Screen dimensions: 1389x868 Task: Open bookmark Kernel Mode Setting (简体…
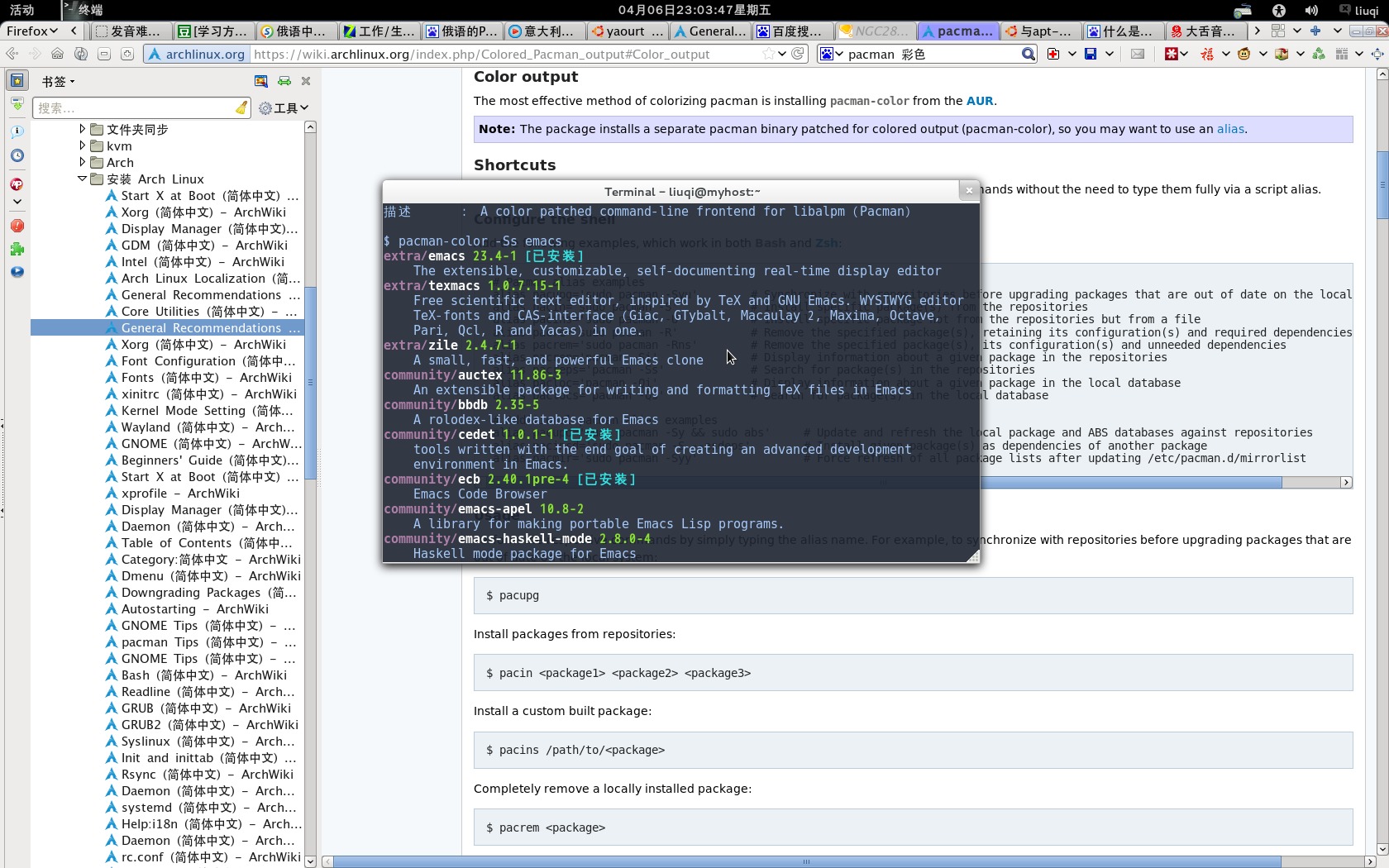[x=199, y=410]
